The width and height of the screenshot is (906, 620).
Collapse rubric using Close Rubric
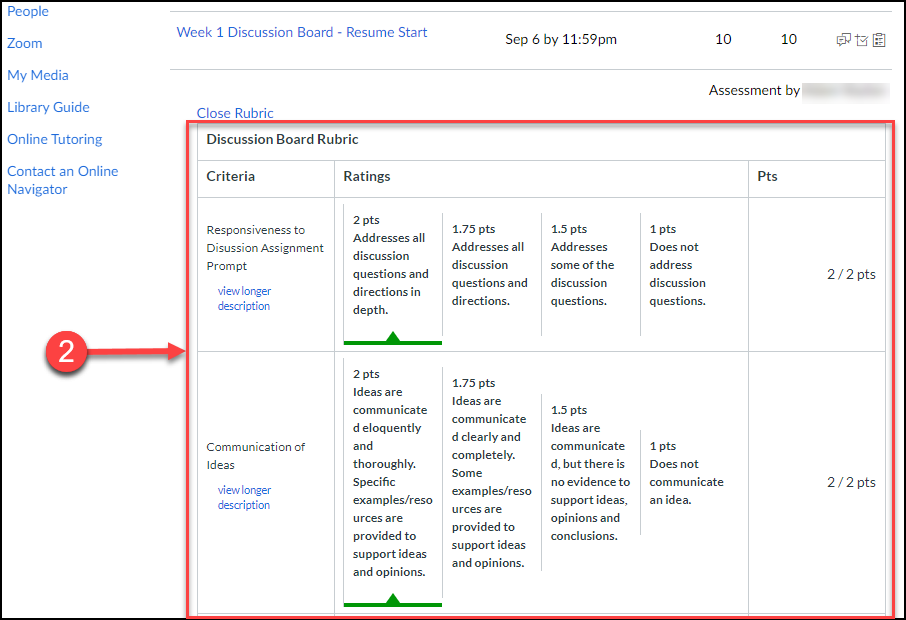point(235,113)
